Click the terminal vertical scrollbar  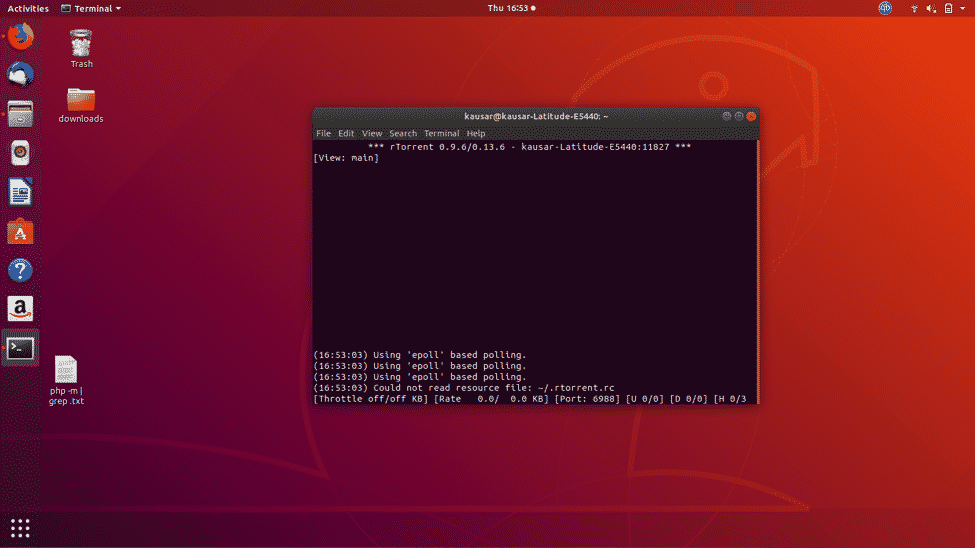click(x=757, y=272)
